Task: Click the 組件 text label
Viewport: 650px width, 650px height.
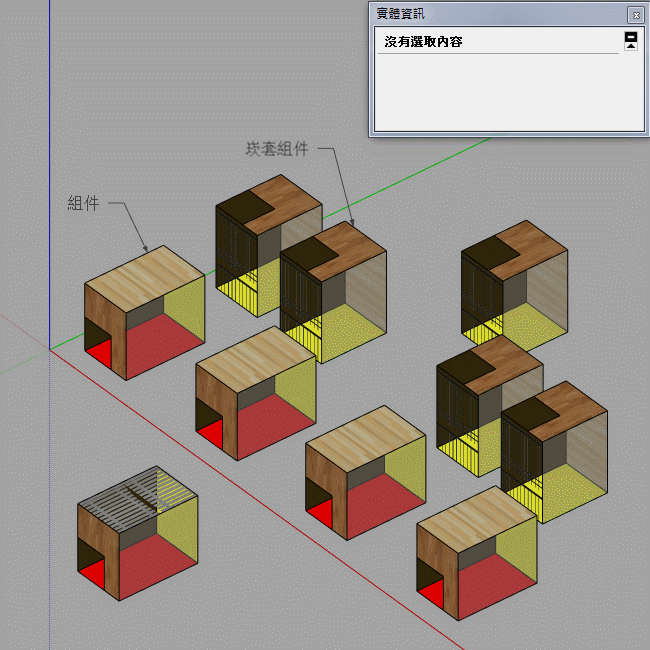Action: click(x=83, y=203)
